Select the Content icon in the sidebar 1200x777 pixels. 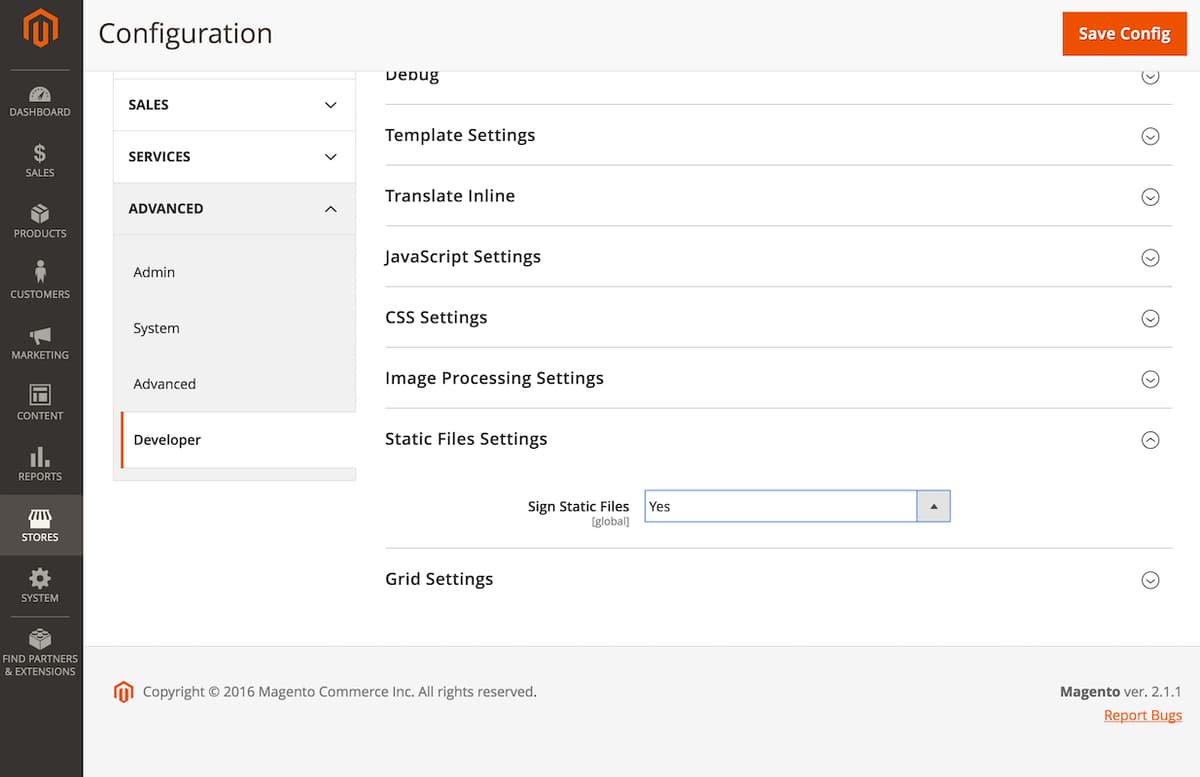pyautogui.click(x=40, y=402)
